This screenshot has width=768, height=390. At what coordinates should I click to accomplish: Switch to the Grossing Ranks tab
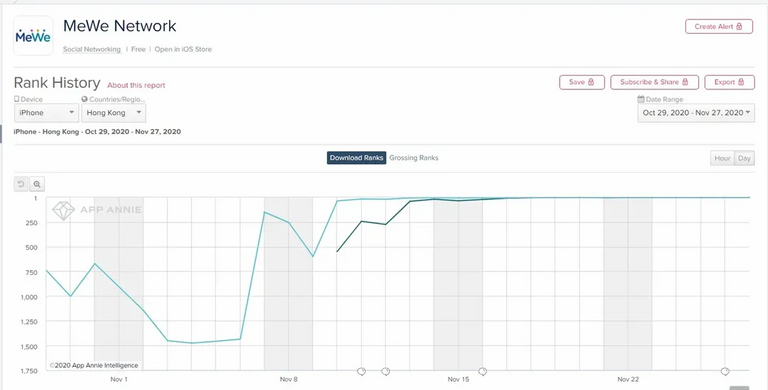click(414, 158)
